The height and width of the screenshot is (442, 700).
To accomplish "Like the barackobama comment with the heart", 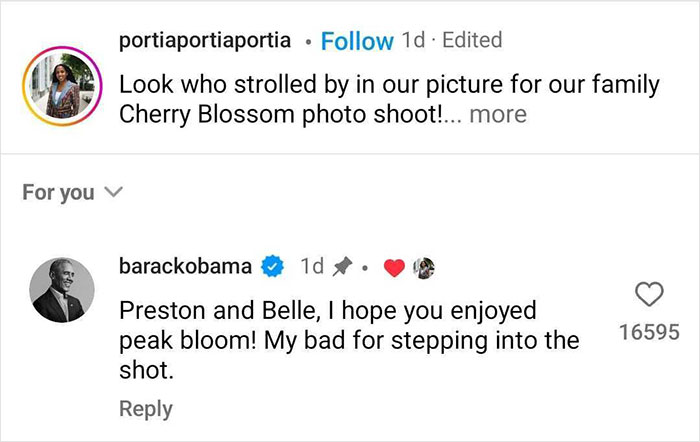I will 650,294.
